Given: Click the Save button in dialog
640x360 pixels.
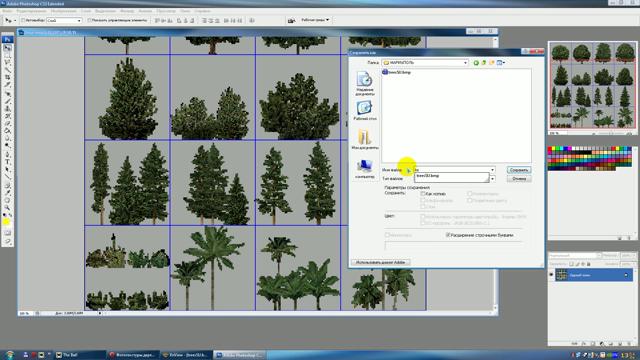Looking at the screenshot, I should (x=519, y=170).
